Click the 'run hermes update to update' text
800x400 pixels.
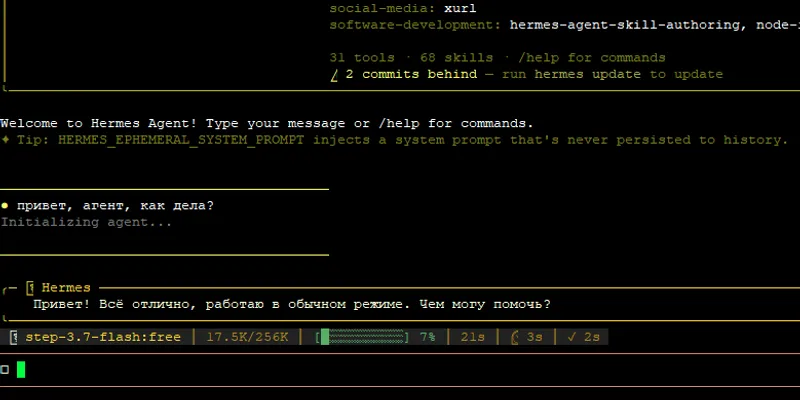coord(612,74)
